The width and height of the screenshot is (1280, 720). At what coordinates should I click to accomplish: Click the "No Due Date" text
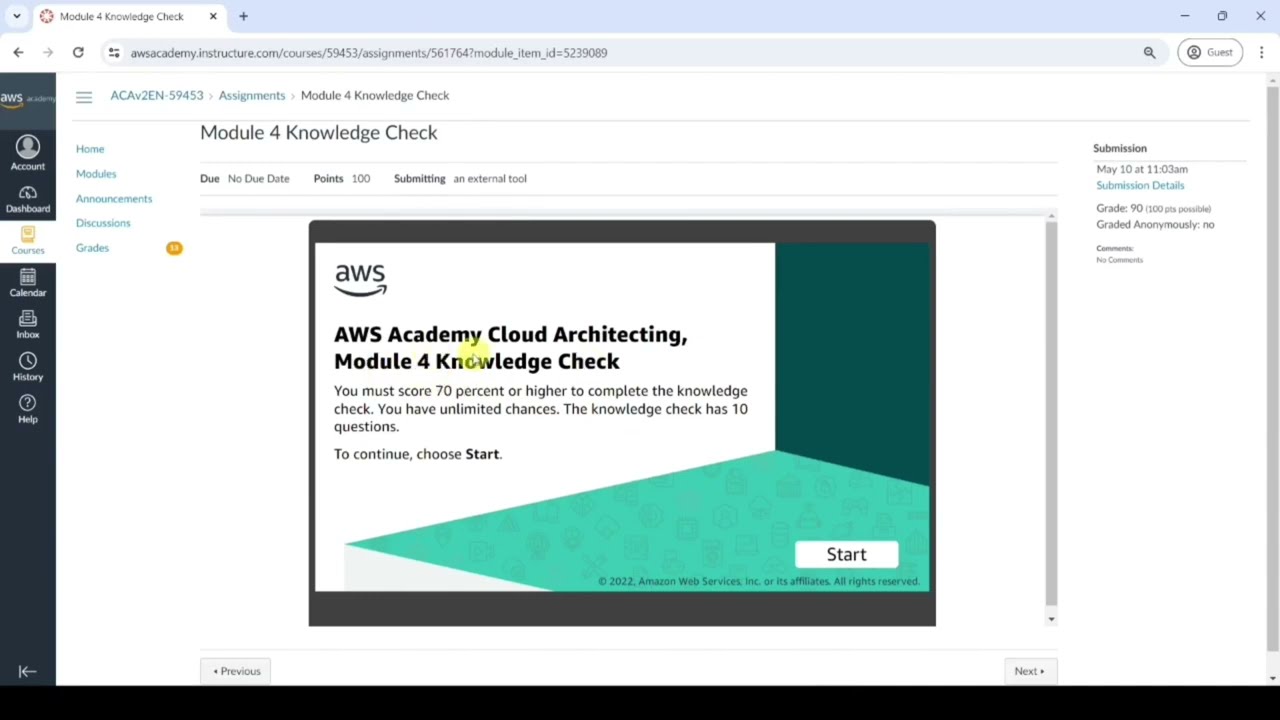(x=258, y=178)
